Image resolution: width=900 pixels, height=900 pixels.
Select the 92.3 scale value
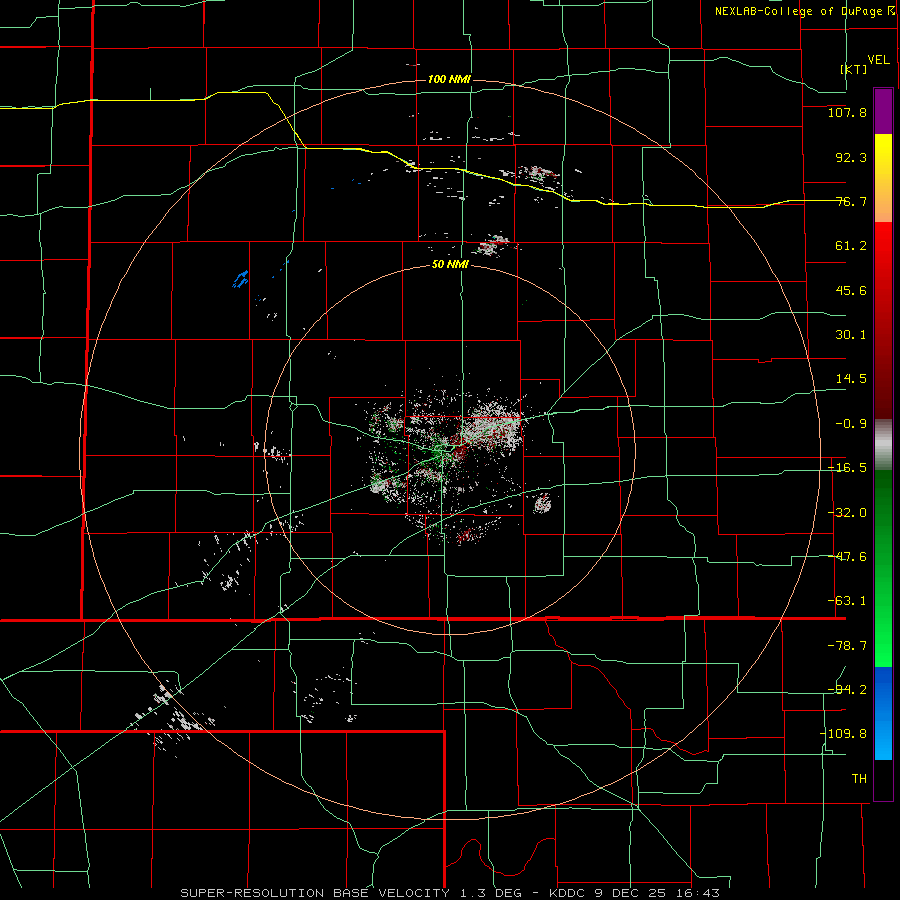pos(851,157)
